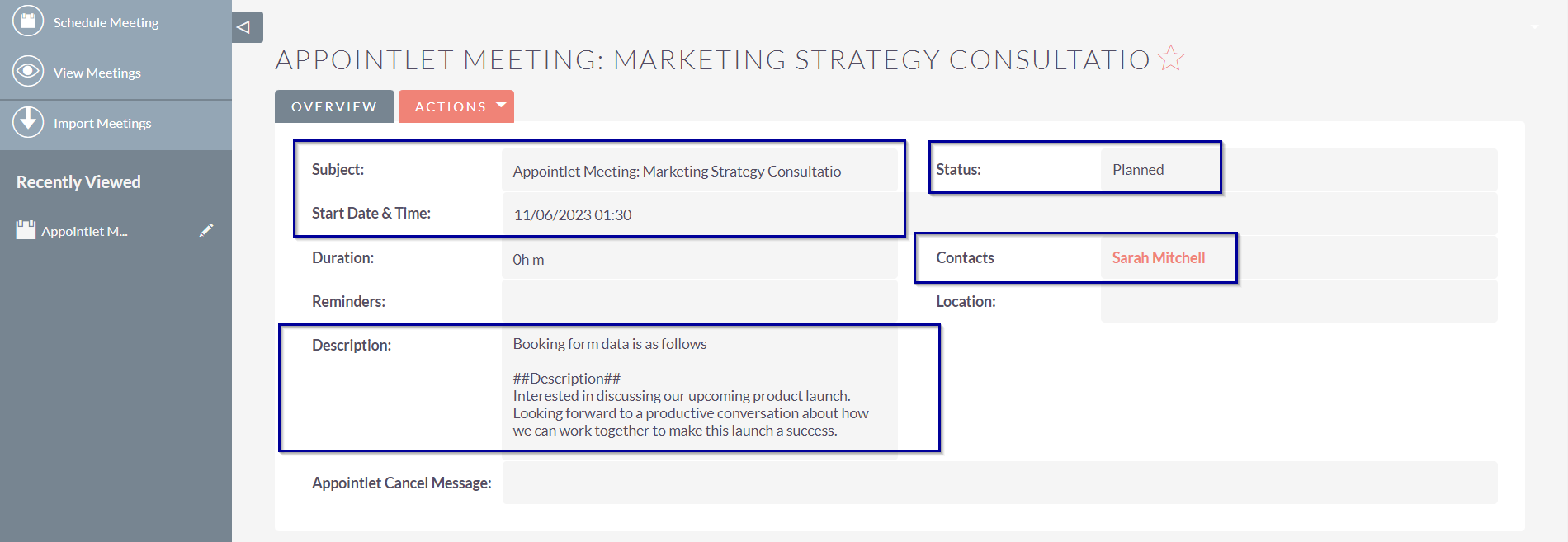1568x542 pixels.
Task: Click the Appointlet Cancel Message field
Action: coord(999,483)
